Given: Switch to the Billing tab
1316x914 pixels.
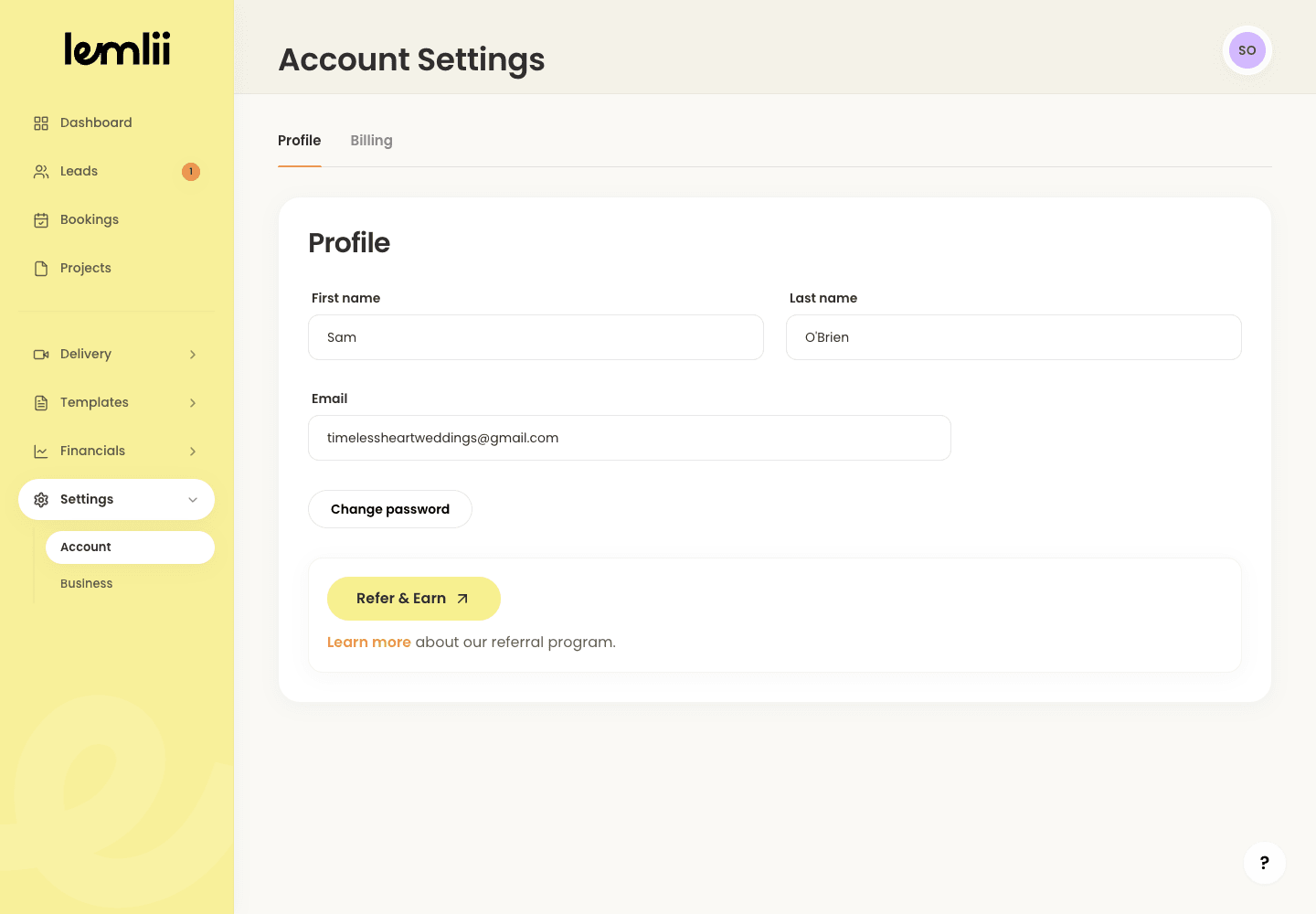Looking at the screenshot, I should (x=371, y=141).
